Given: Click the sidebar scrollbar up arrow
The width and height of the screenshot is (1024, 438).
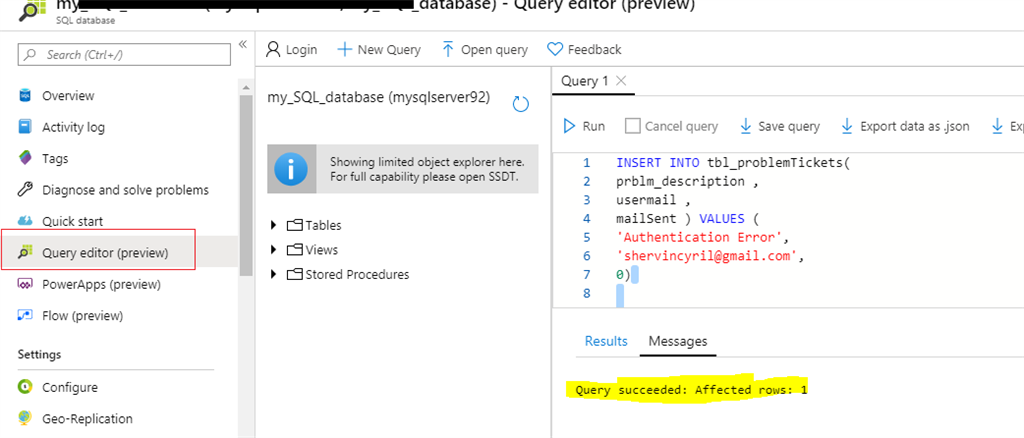Looking at the screenshot, I should pos(246,87).
